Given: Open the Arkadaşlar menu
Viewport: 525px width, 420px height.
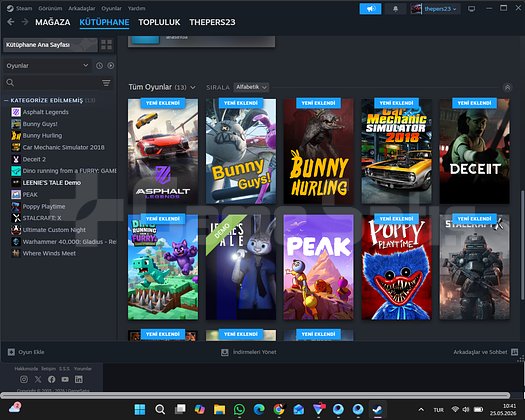Looking at the screenshot, I should [82, 8].
